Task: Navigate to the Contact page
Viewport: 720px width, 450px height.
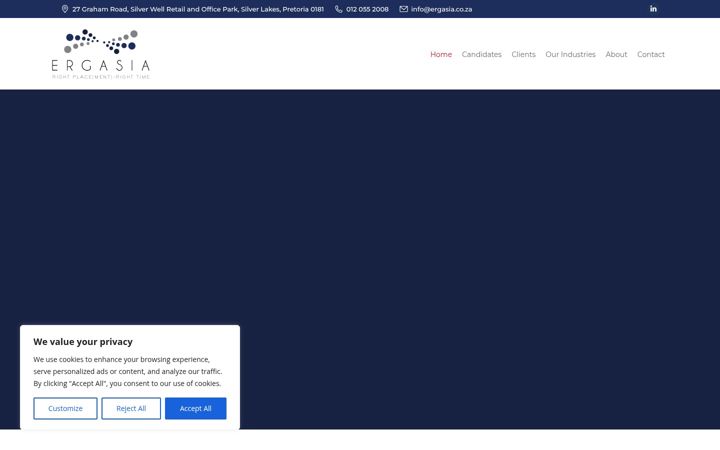Action: [x=650, y=54]
